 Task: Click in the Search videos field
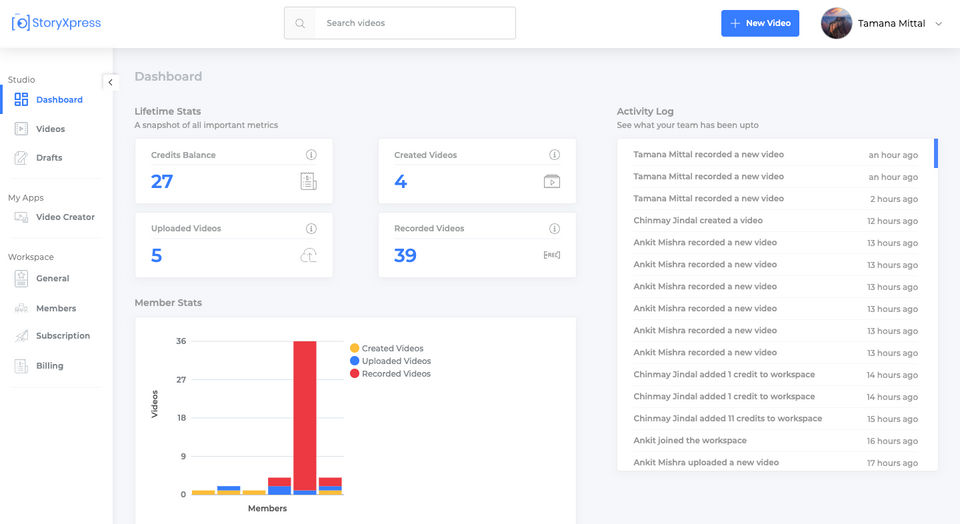point(414,23)
